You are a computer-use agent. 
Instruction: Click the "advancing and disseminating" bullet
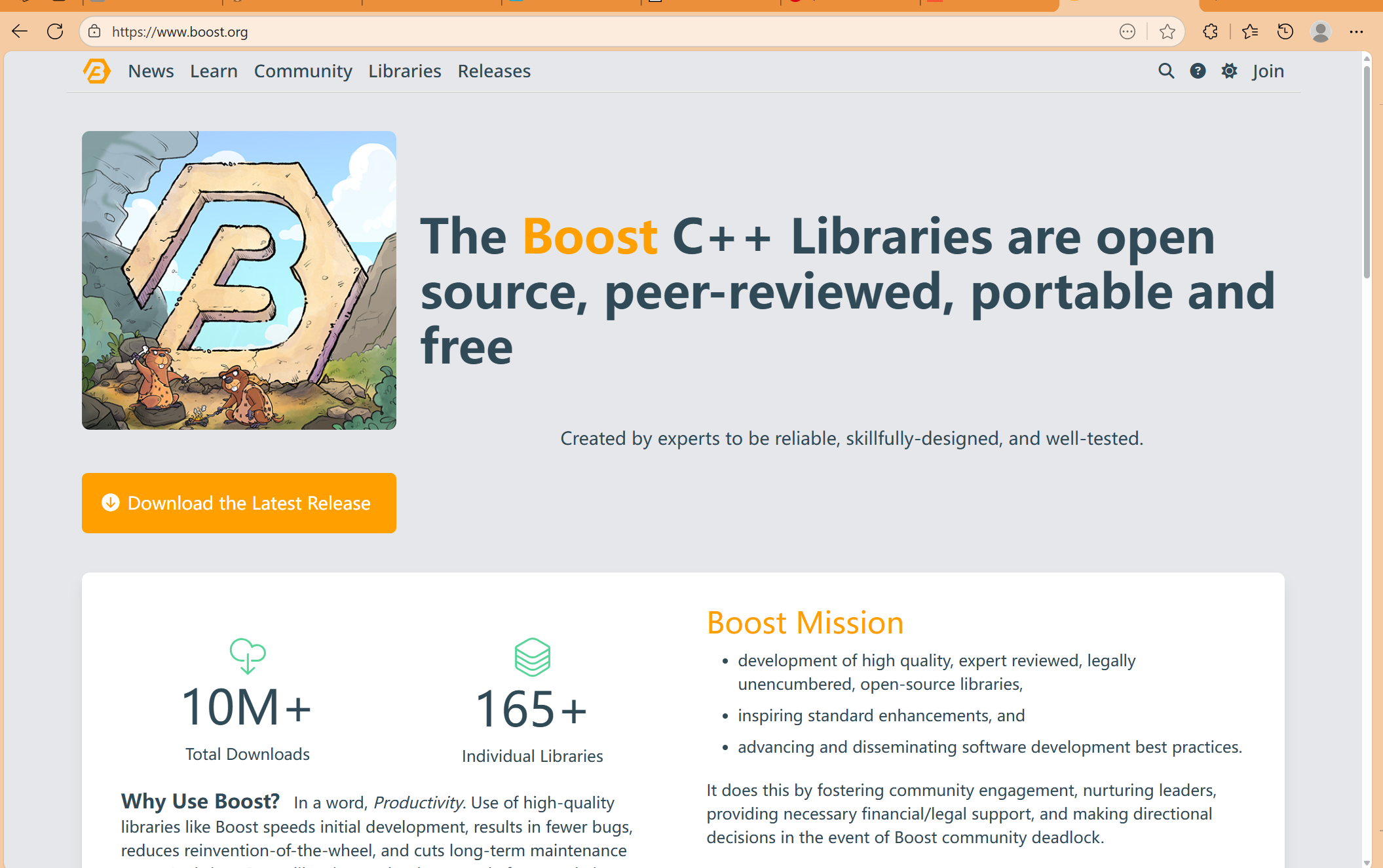coord(990,747)
